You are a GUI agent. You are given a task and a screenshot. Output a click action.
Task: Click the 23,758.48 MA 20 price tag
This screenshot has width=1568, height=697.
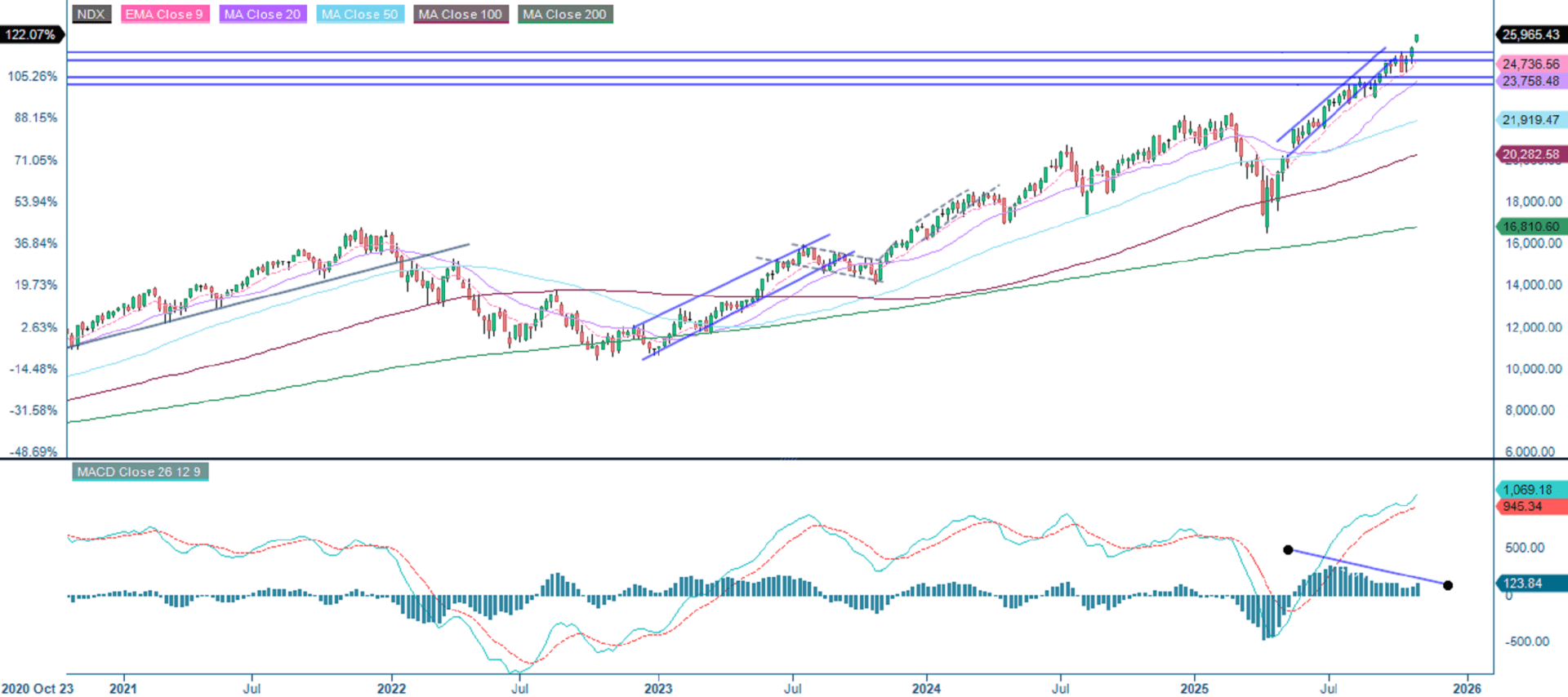(x=1531, y=81)
